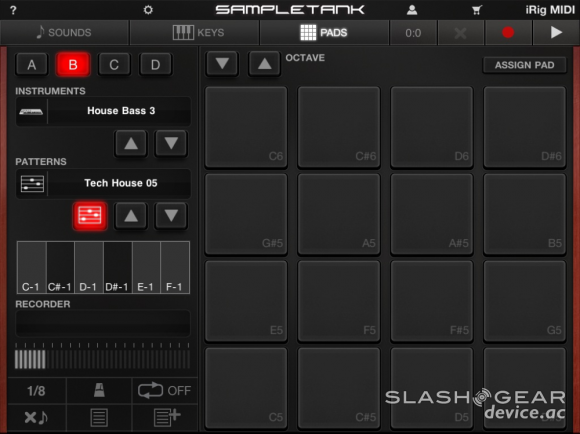The height and width of the screenshot is (434, 580).
Task: Click the Recorder display field
Action: [x=103, y=323]
